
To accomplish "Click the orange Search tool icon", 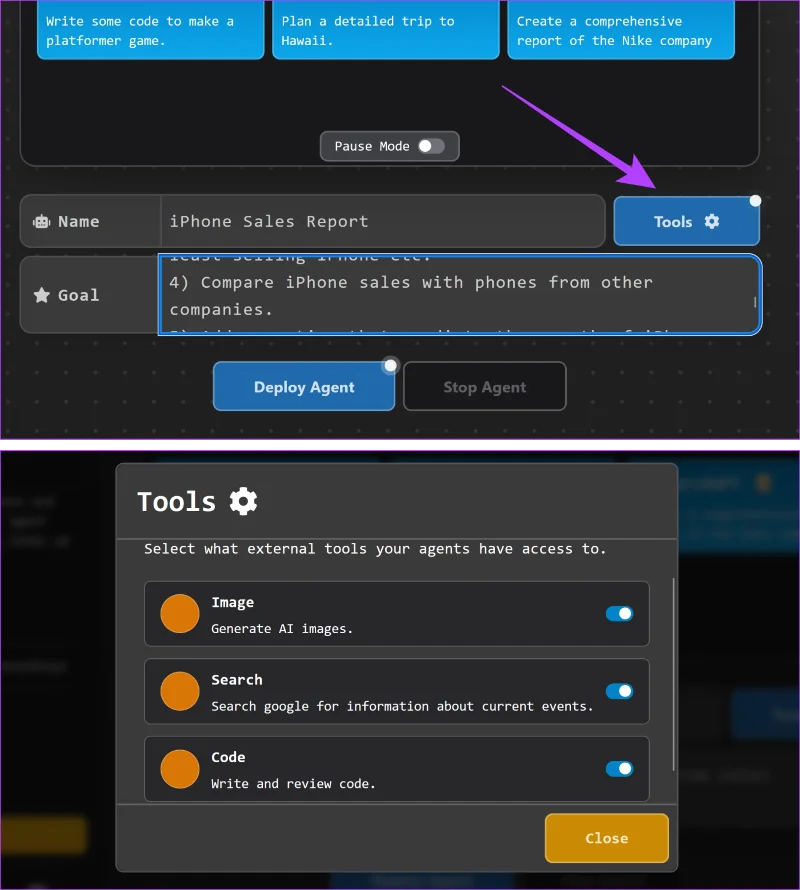I will click(x=179, y=691).
